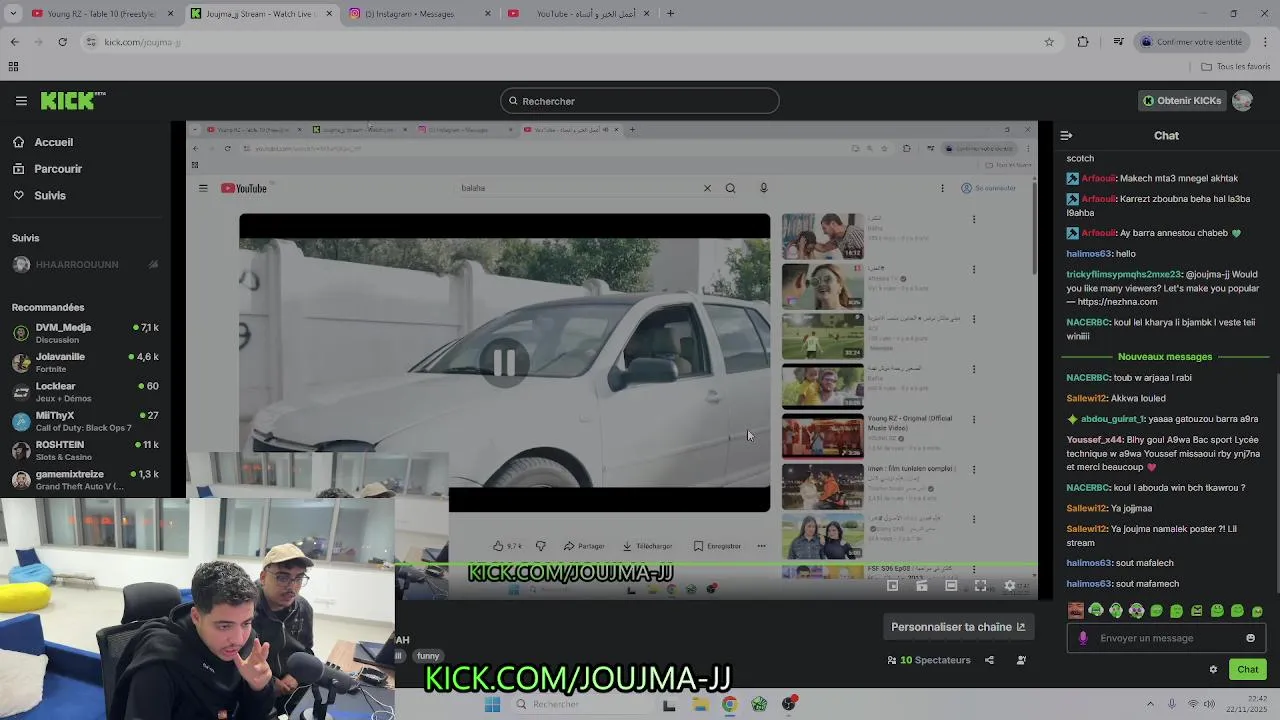Open Chrome three-dot menu

[x=1266, y=42]
